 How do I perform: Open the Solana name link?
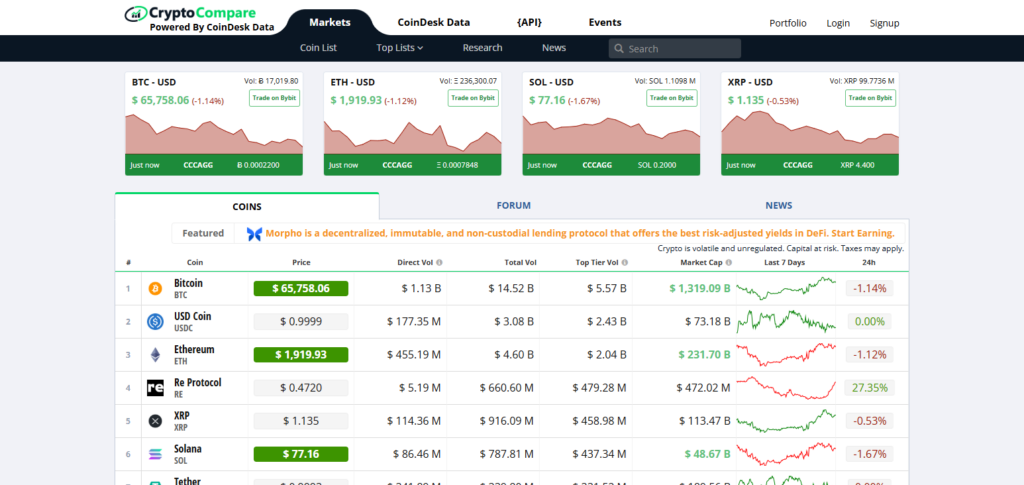(x=187, y=449)
